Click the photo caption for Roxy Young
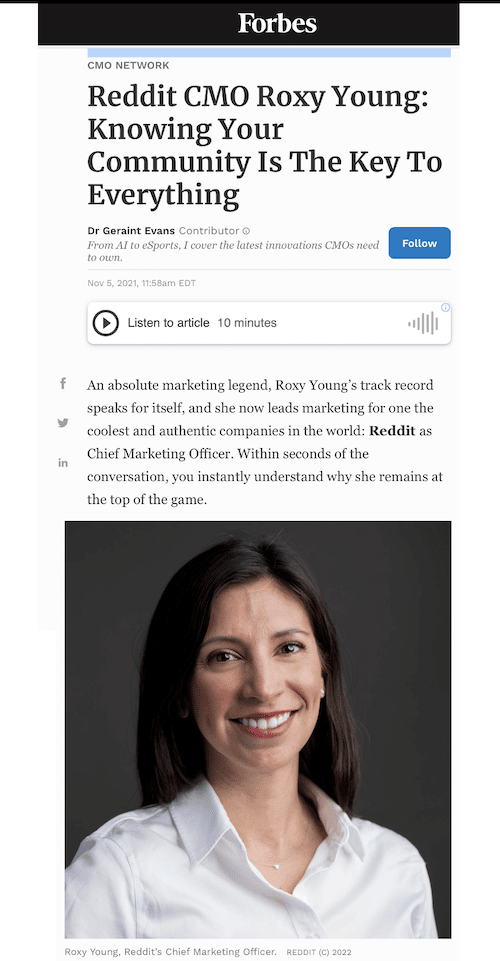This screenshot has width=500, height=961. click(170, 952)
